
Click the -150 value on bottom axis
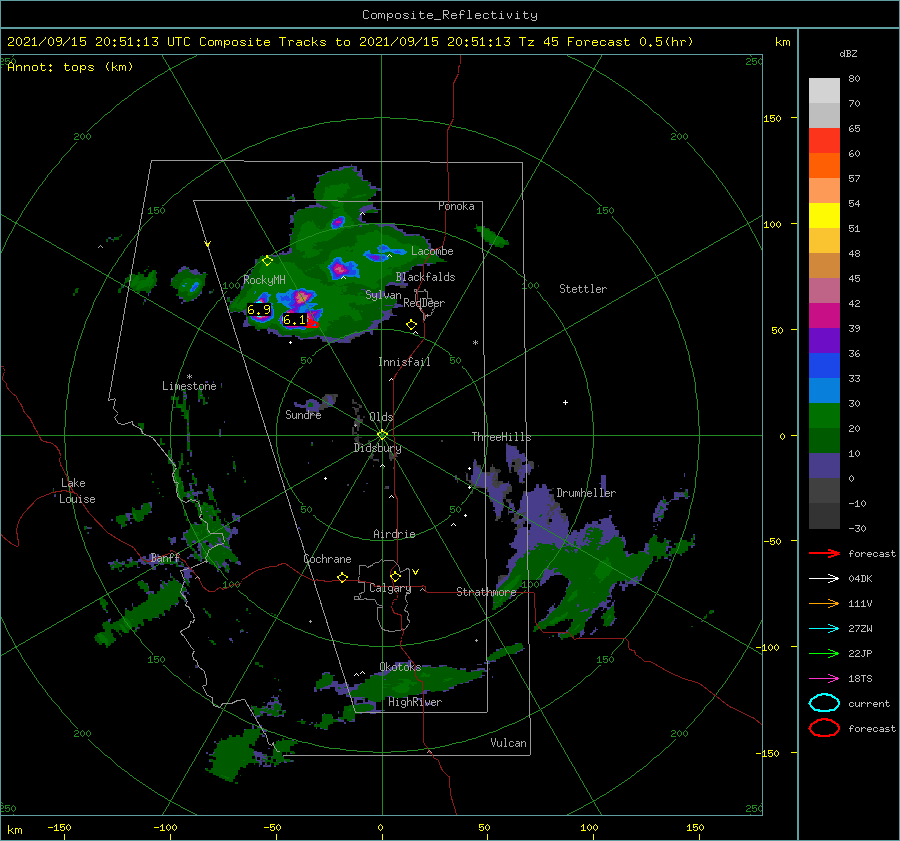[60, 827]
